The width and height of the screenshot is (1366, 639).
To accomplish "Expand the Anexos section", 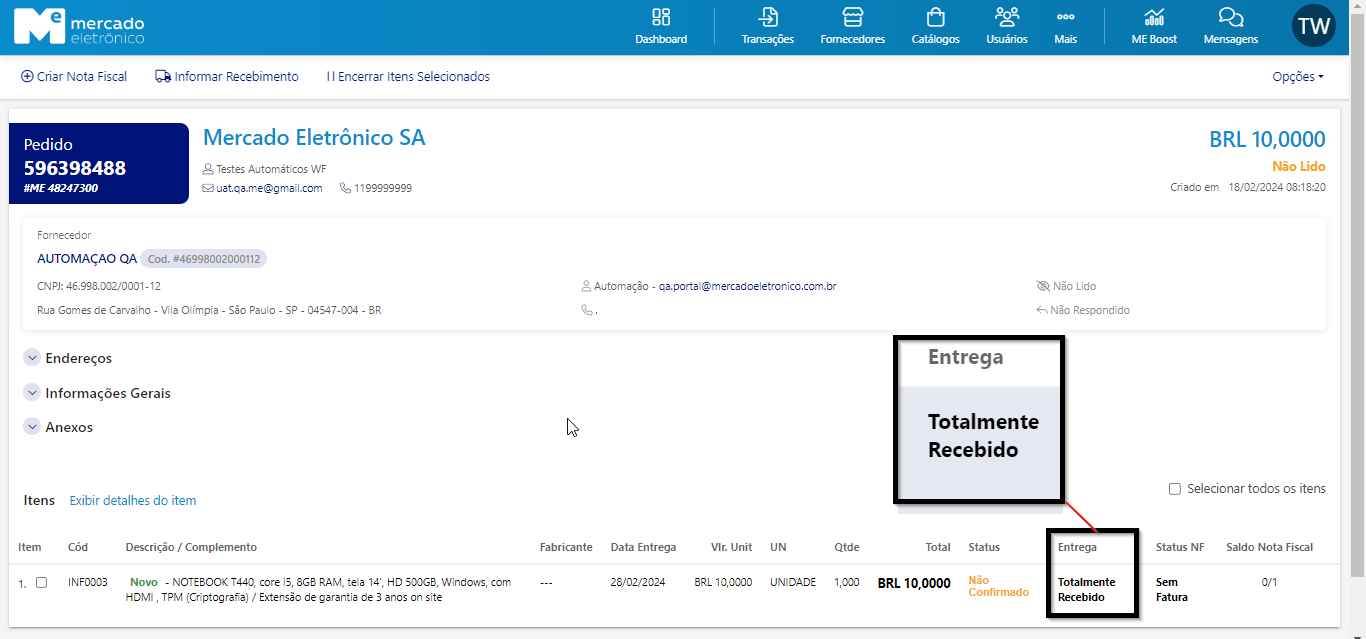I will coord(59,427).
